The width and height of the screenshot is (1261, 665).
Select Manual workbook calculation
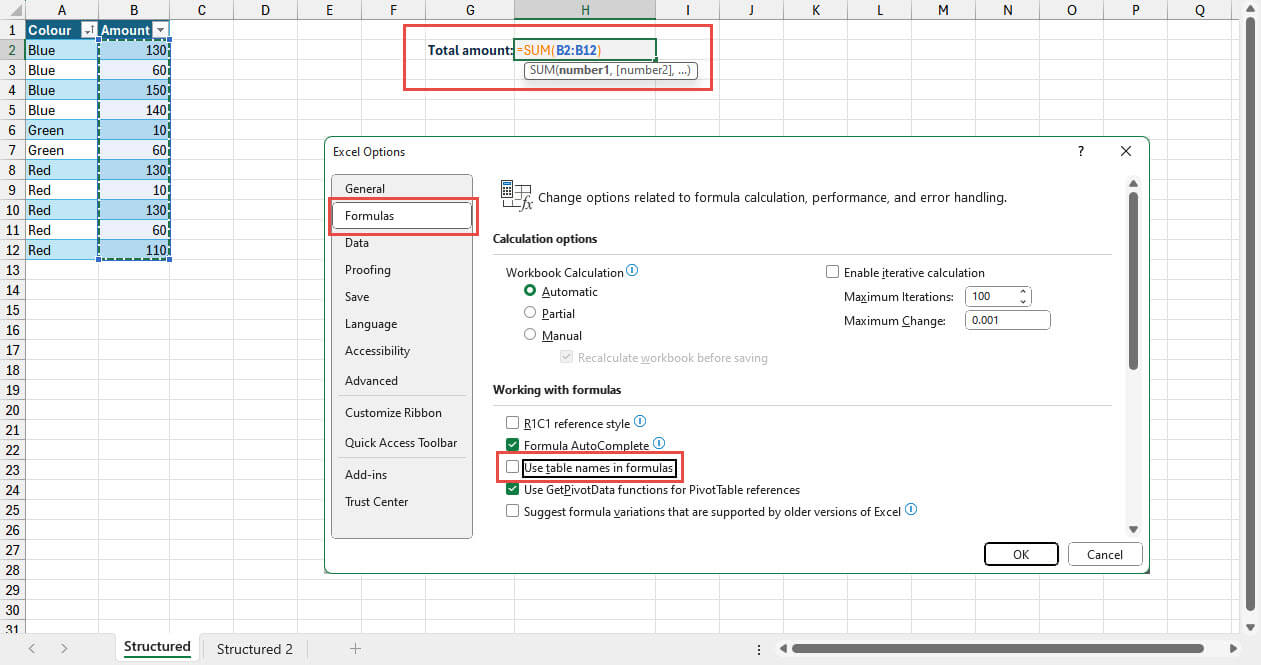coord(529,334)
